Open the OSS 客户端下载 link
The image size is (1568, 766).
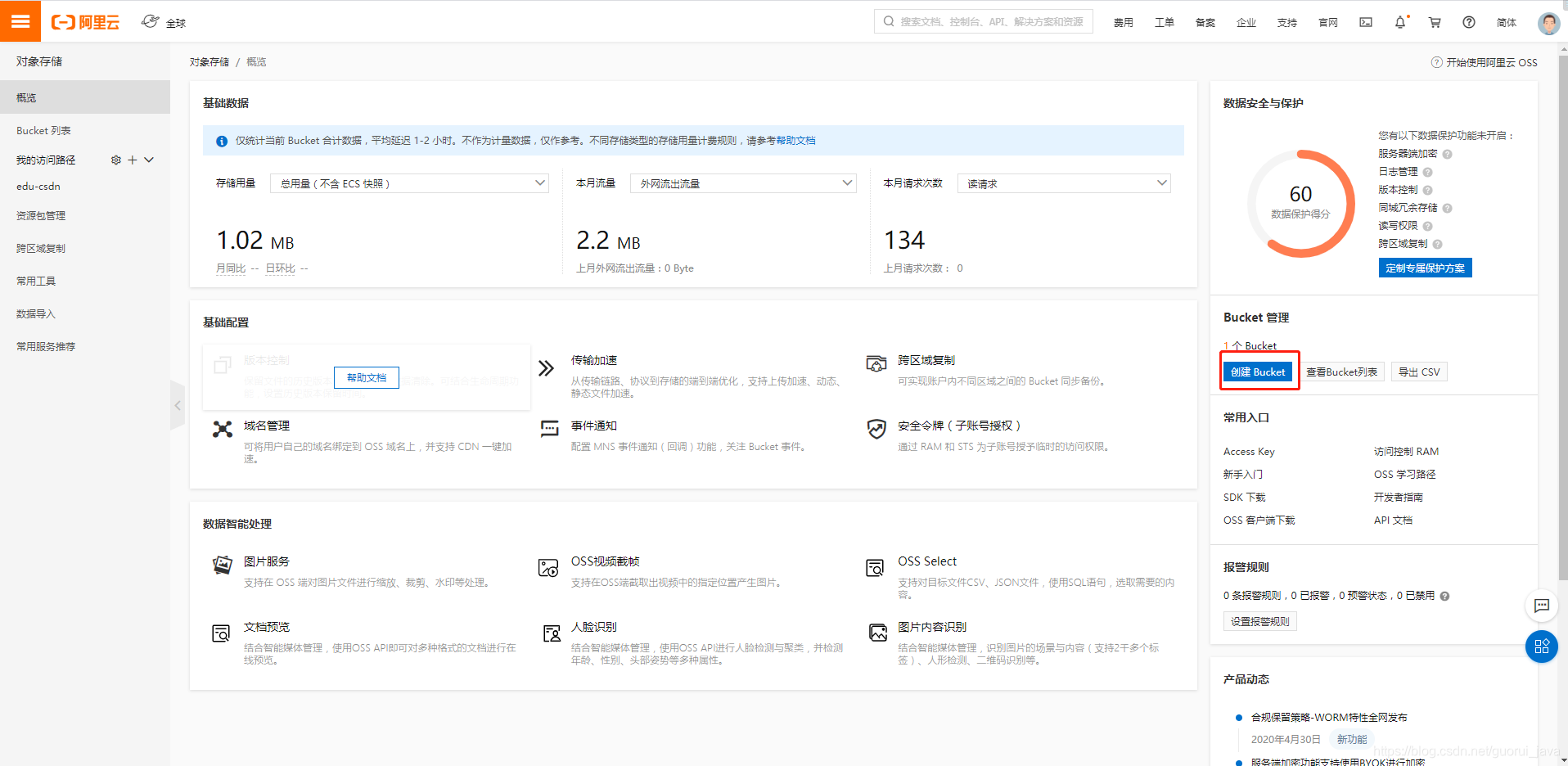point(1259,520)
